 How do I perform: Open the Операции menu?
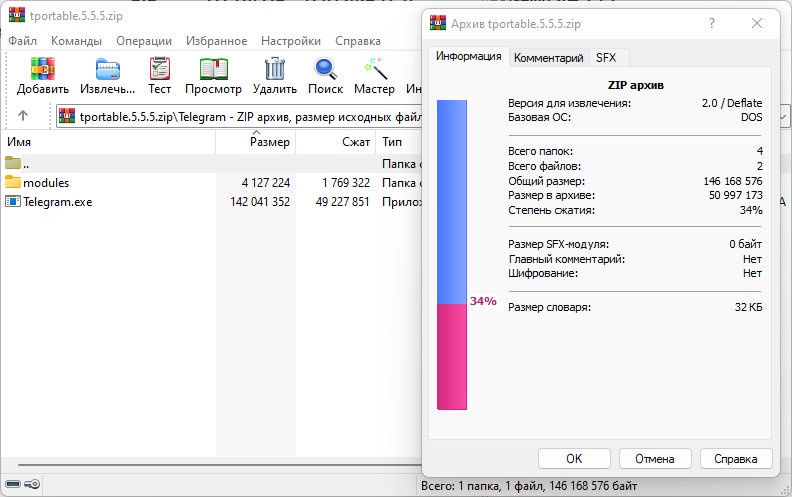(x=144, y=41)
